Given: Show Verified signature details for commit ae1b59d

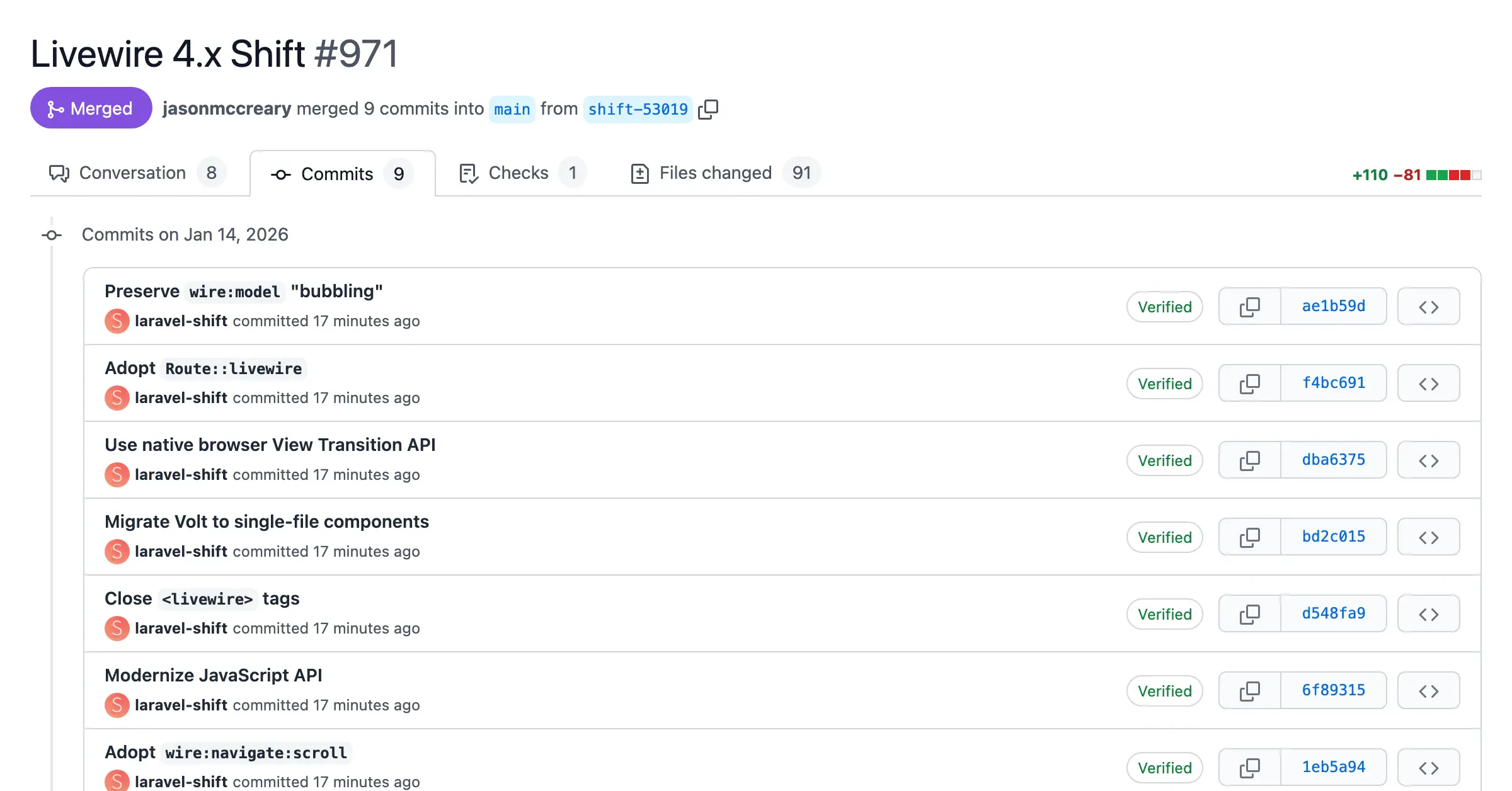Looking at the screenshot, I should coord(1164,307).
